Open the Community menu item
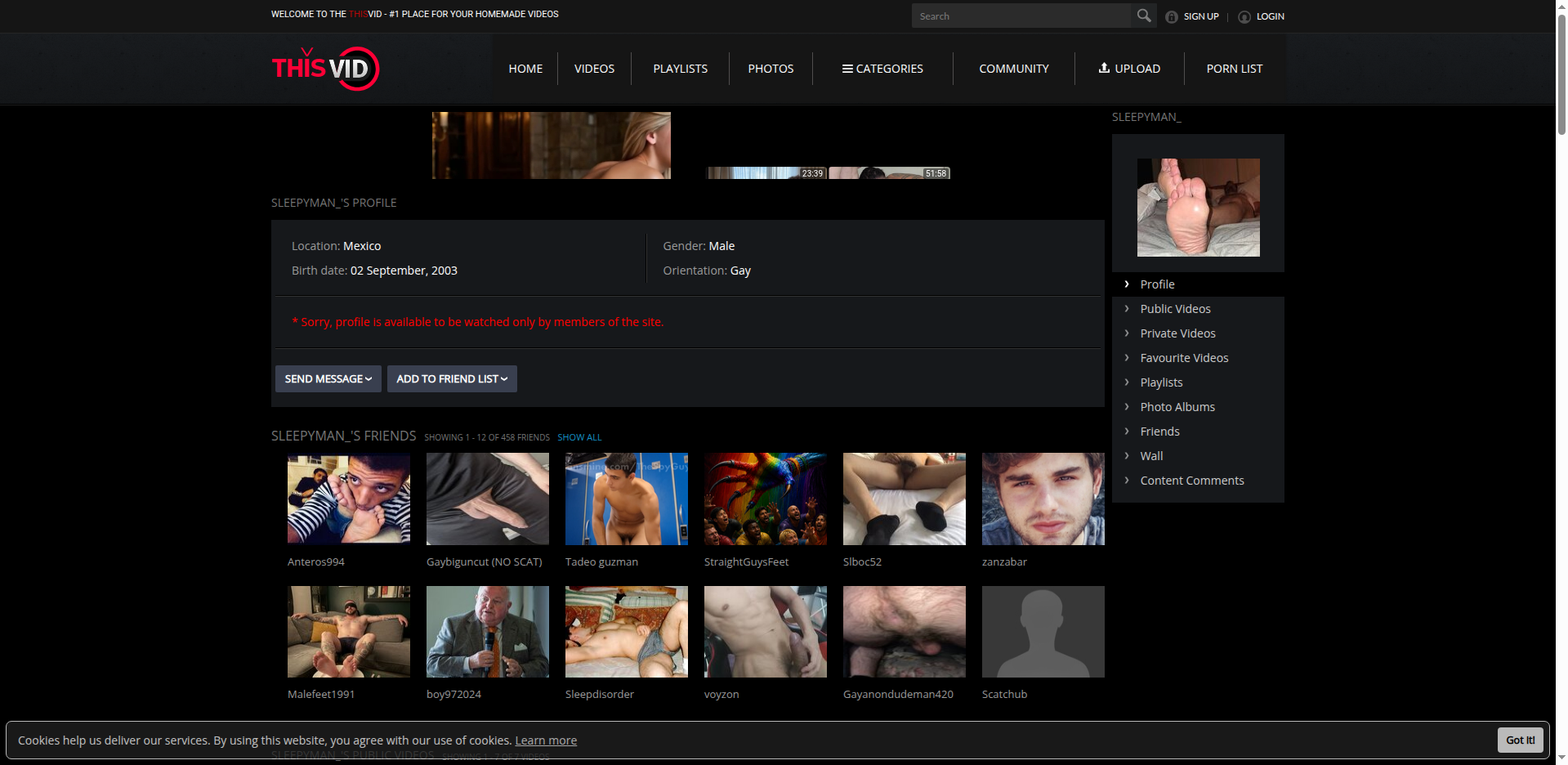The image size is (1568, 765). click(x=1014, y=69)
